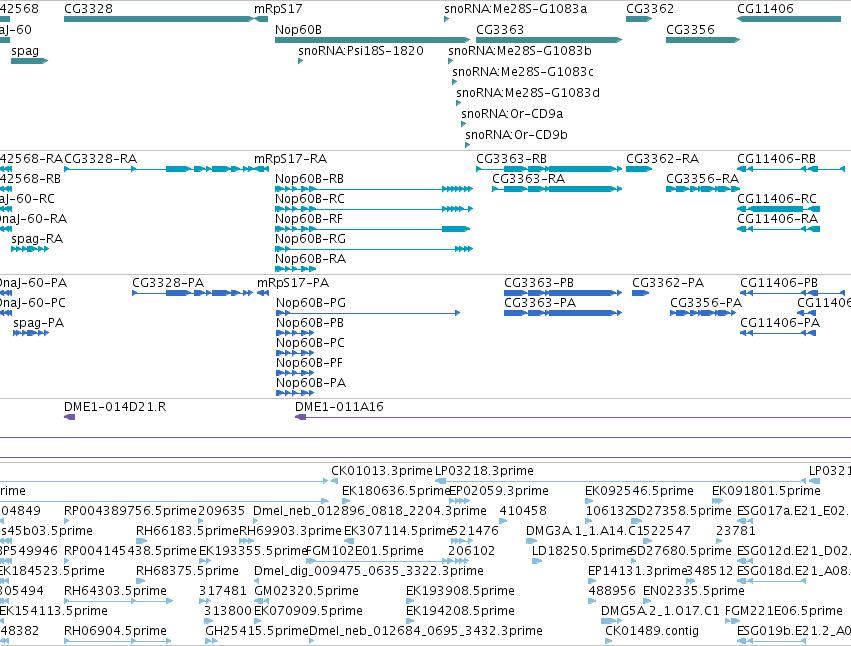This screenshot has height=646, width=851.
Task: Select the CG3363-PA protein label
Action: [x=540, y=302]
